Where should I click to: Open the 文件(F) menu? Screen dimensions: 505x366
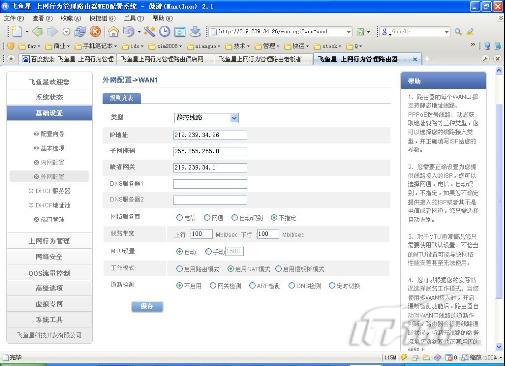click(14, 18)
